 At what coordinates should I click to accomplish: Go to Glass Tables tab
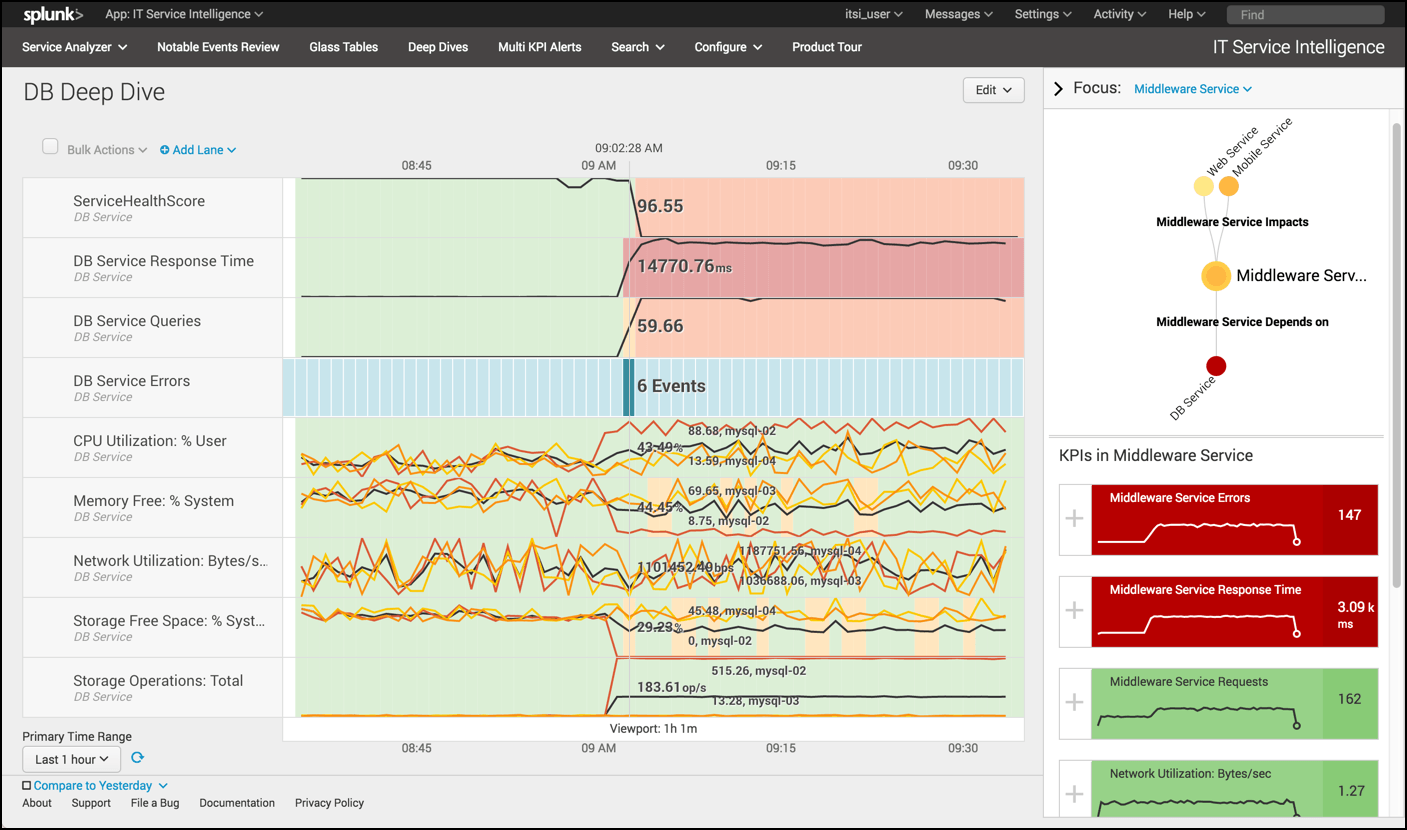tap(343, 47)
